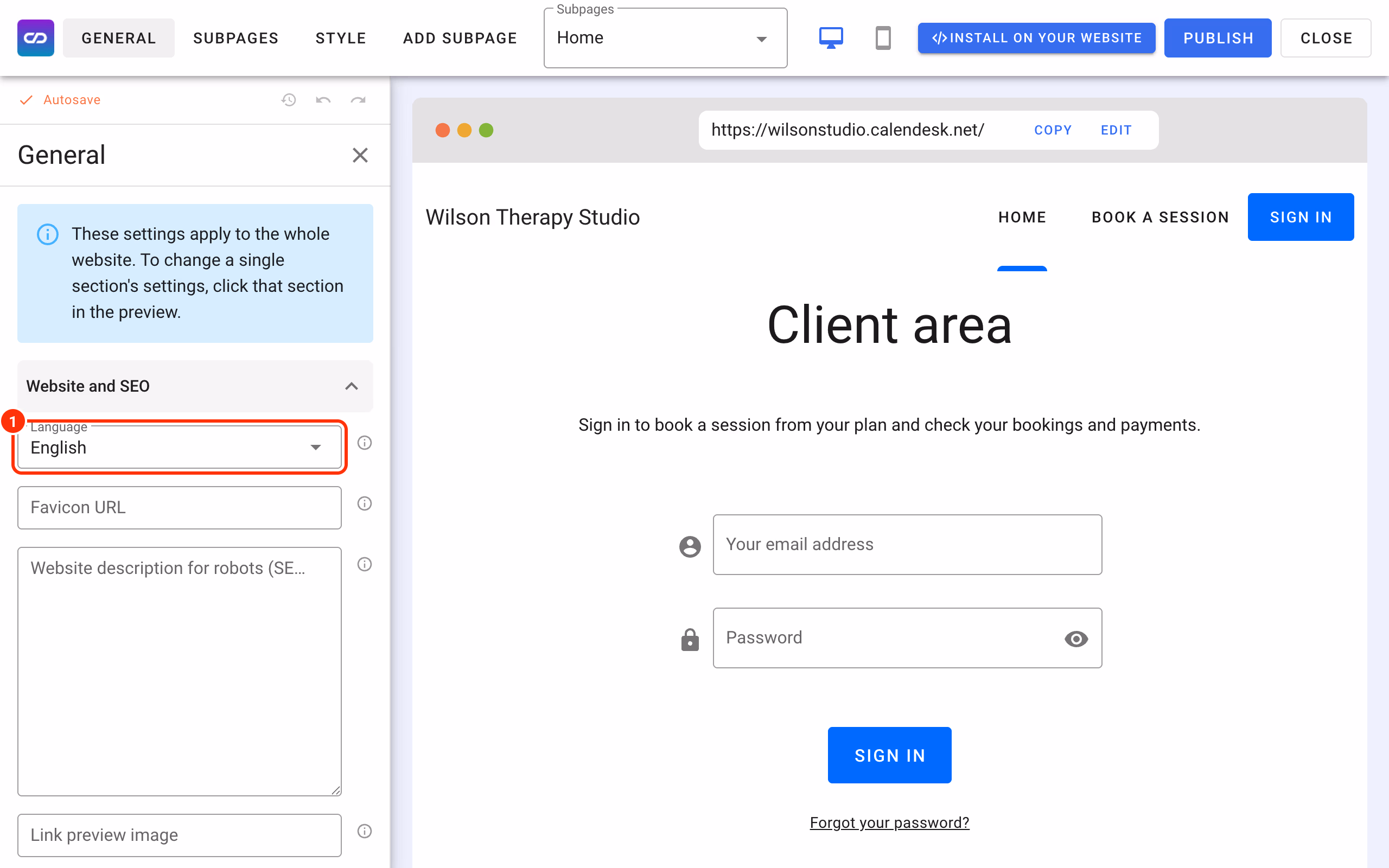
Task: Focus the Password field
Action: coord(907,638)
